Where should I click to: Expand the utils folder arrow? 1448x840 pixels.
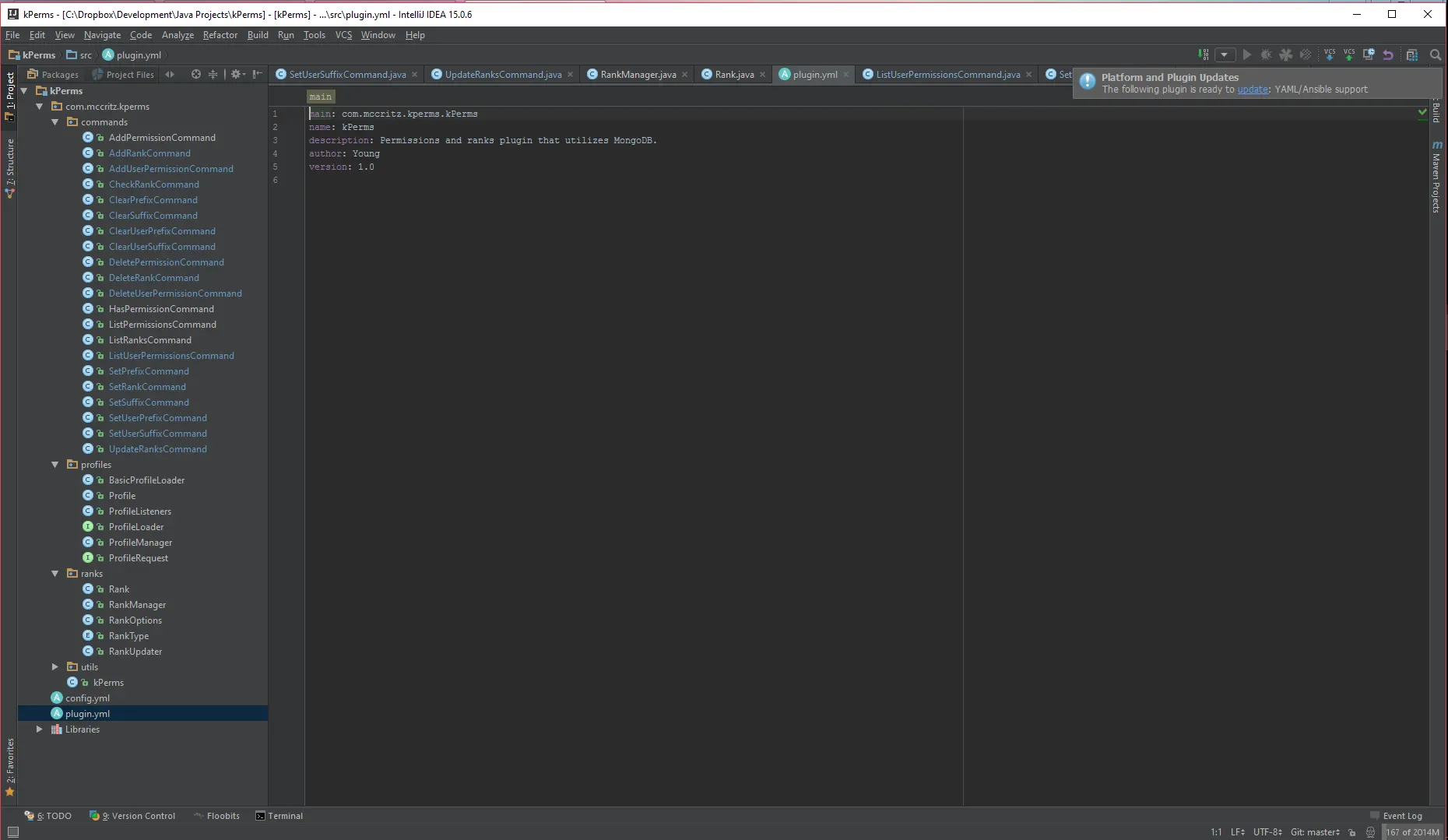55,667
